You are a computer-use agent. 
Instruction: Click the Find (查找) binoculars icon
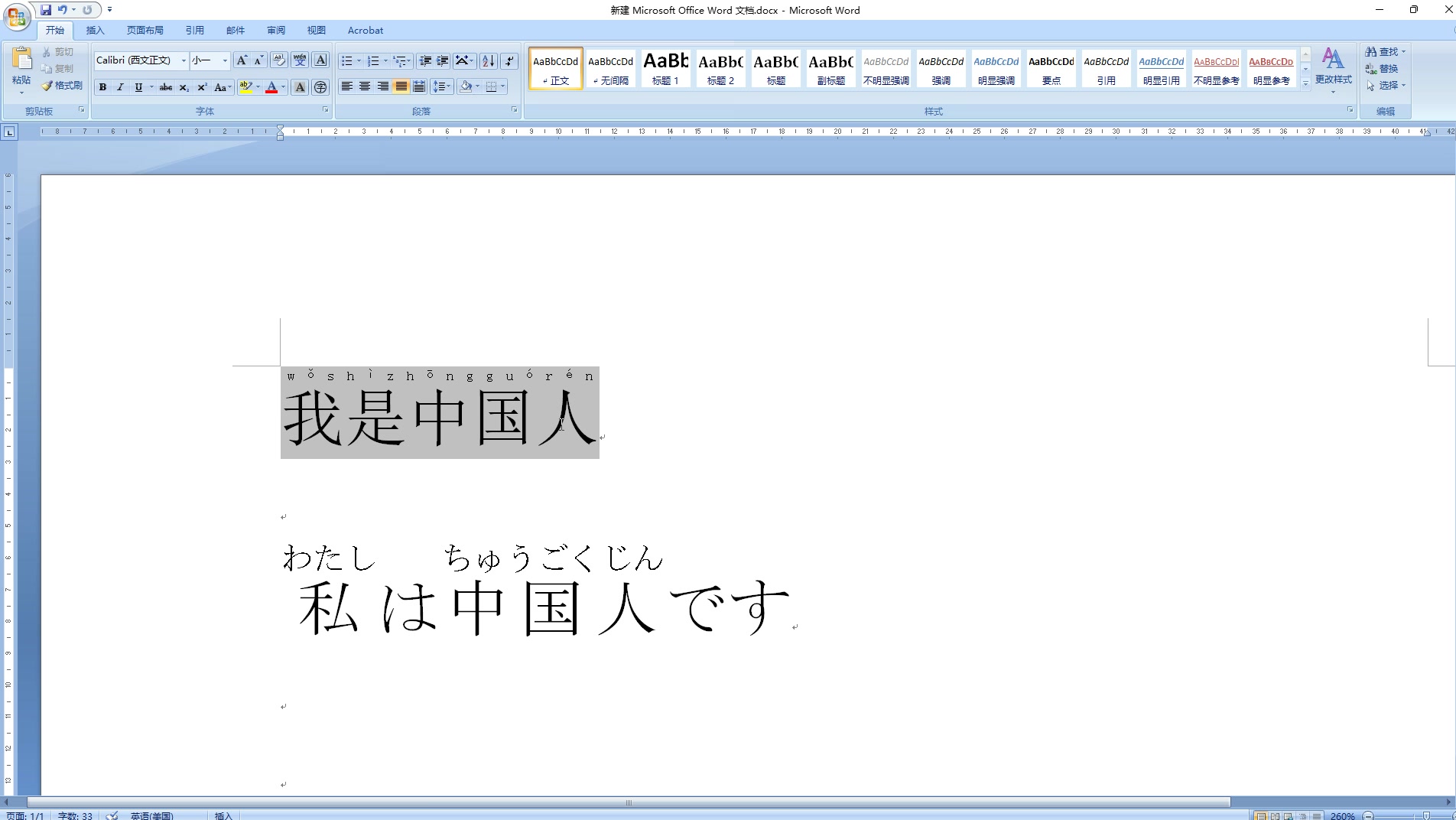point(1371,52)
